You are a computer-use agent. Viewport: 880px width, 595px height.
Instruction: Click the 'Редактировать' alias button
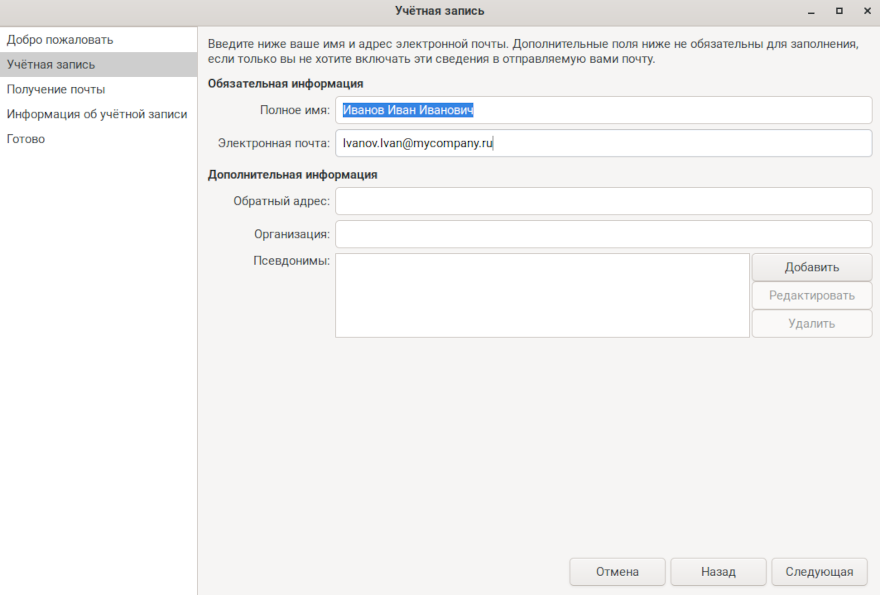(811, 296)
